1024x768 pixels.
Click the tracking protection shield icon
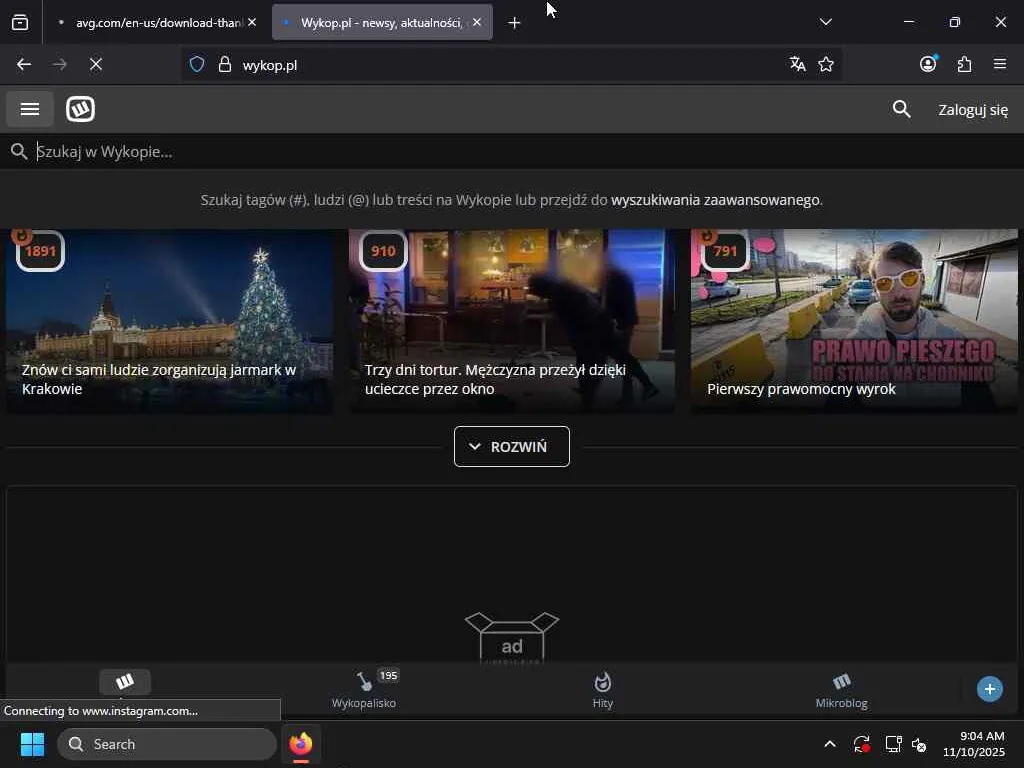(x=197, y=65)
